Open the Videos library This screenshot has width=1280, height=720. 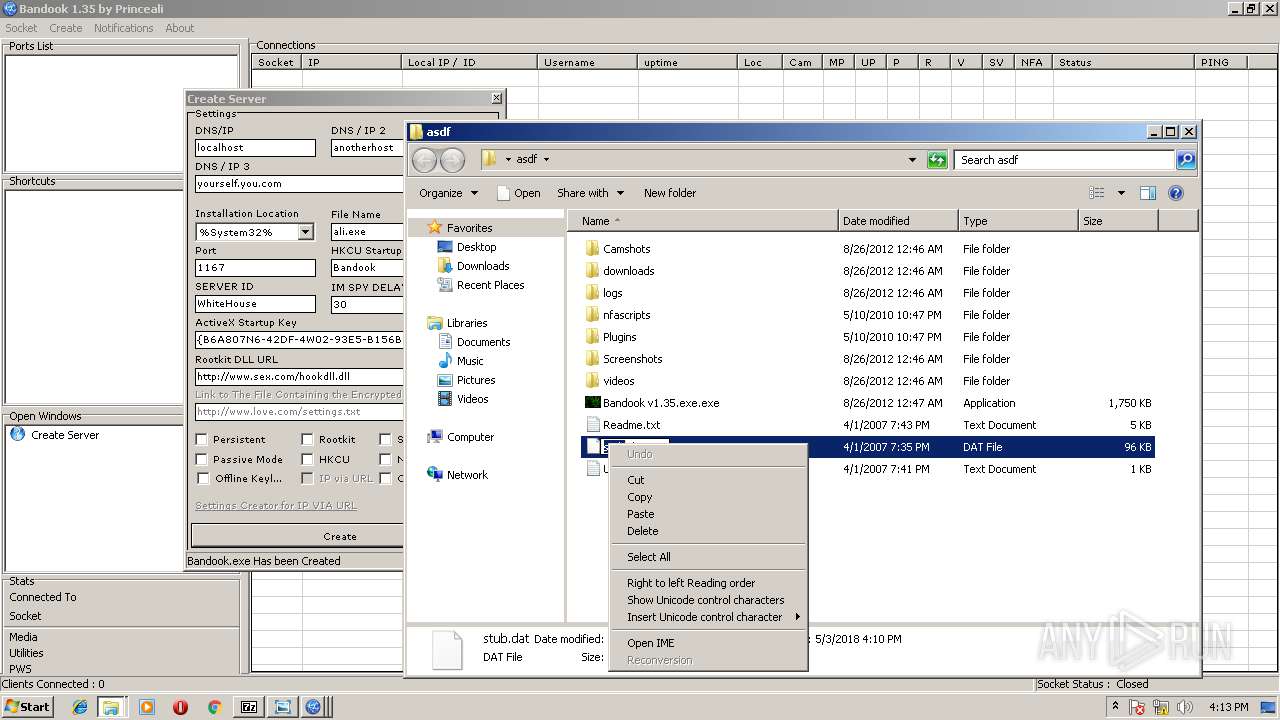coord(472,399)
